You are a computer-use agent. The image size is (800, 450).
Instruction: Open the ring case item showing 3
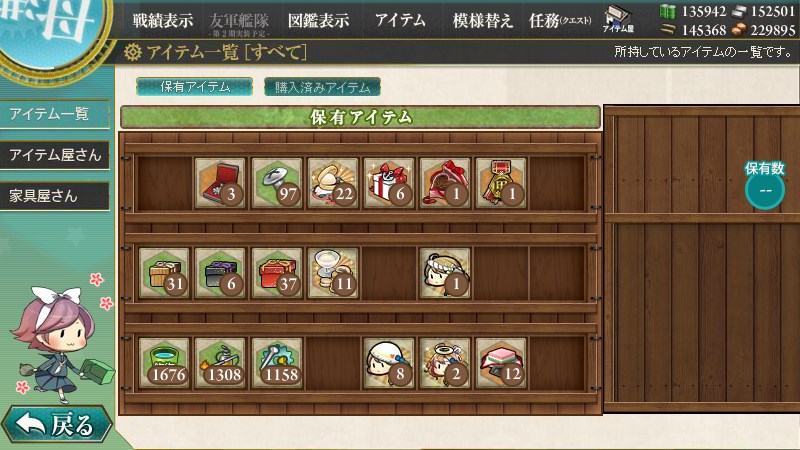pos(220,183)
